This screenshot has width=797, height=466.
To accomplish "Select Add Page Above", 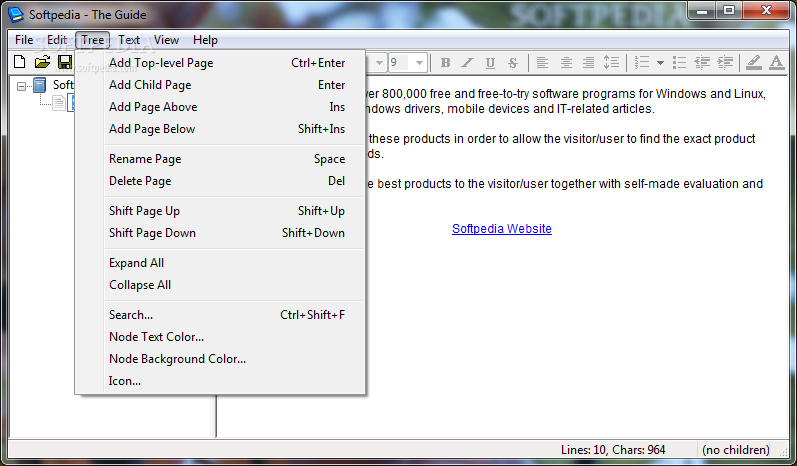I will pos(220,107).
